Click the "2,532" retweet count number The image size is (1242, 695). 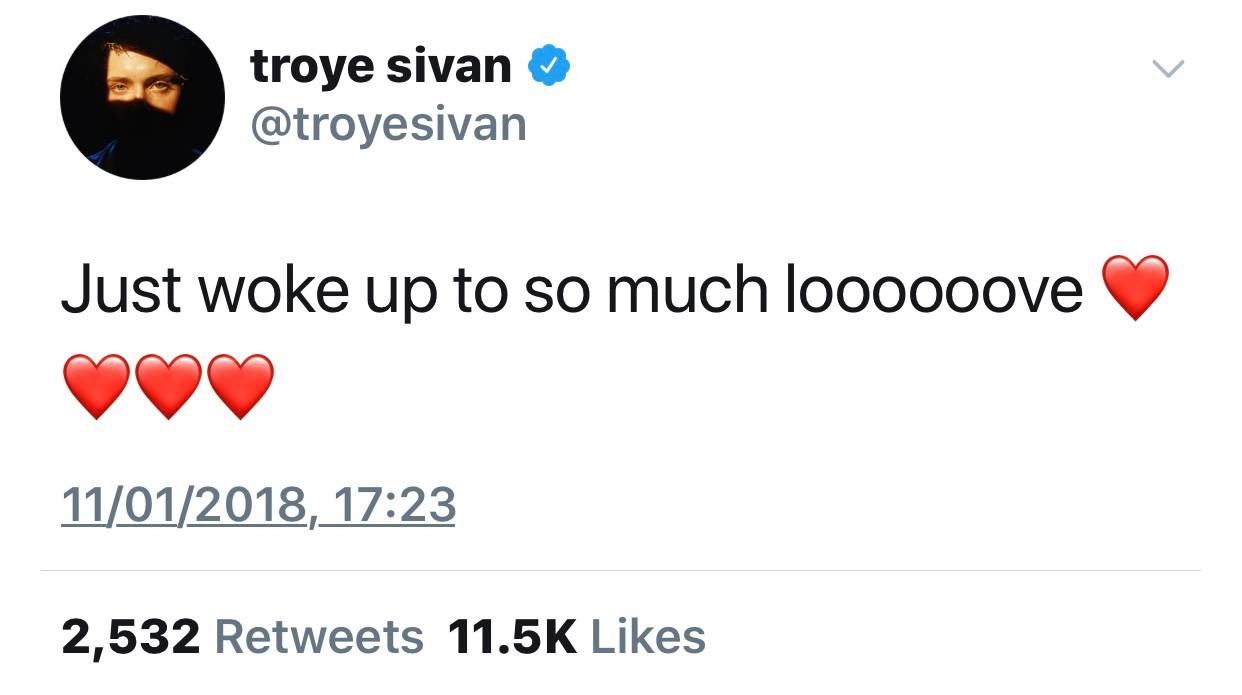click(130, 637)
